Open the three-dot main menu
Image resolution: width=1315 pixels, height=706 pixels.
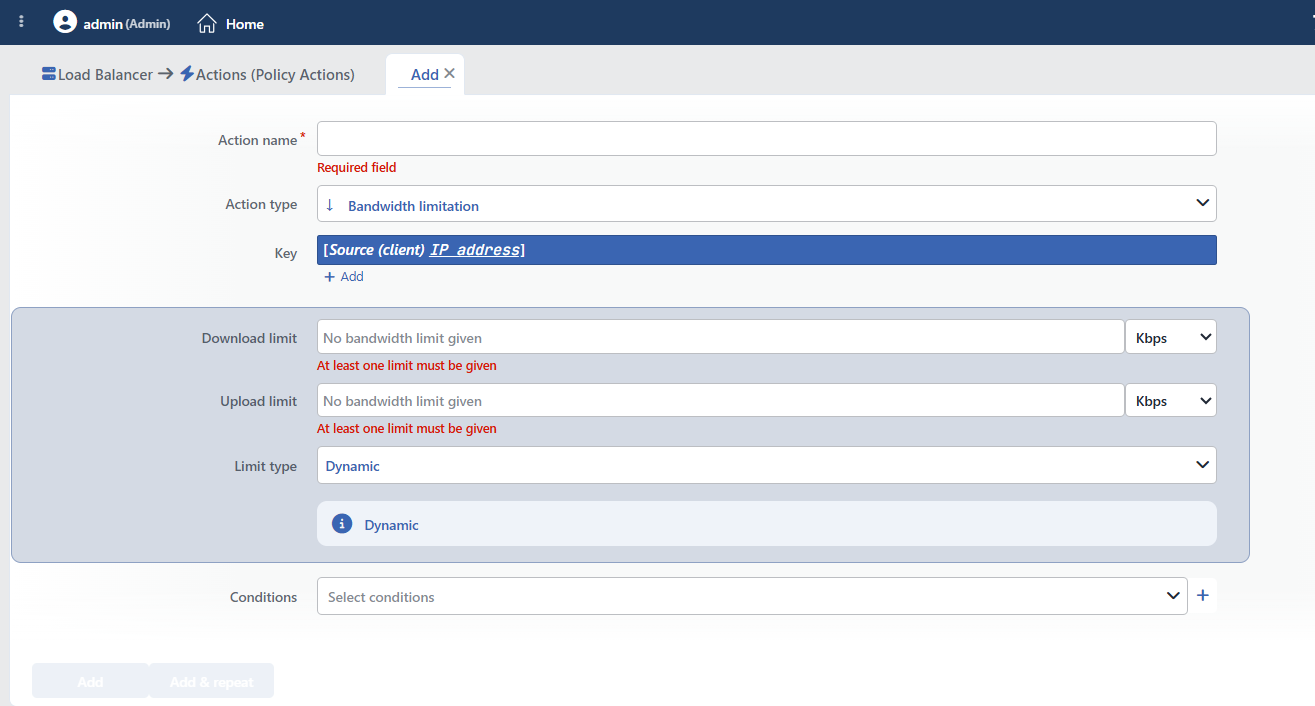tap(22, 22)
